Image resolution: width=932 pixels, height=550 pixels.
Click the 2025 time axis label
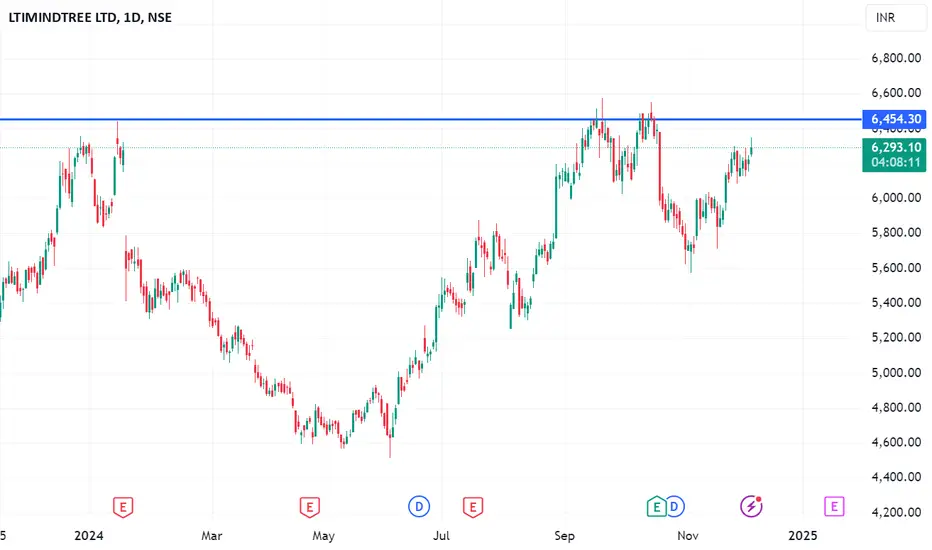(x=802, y=536)
